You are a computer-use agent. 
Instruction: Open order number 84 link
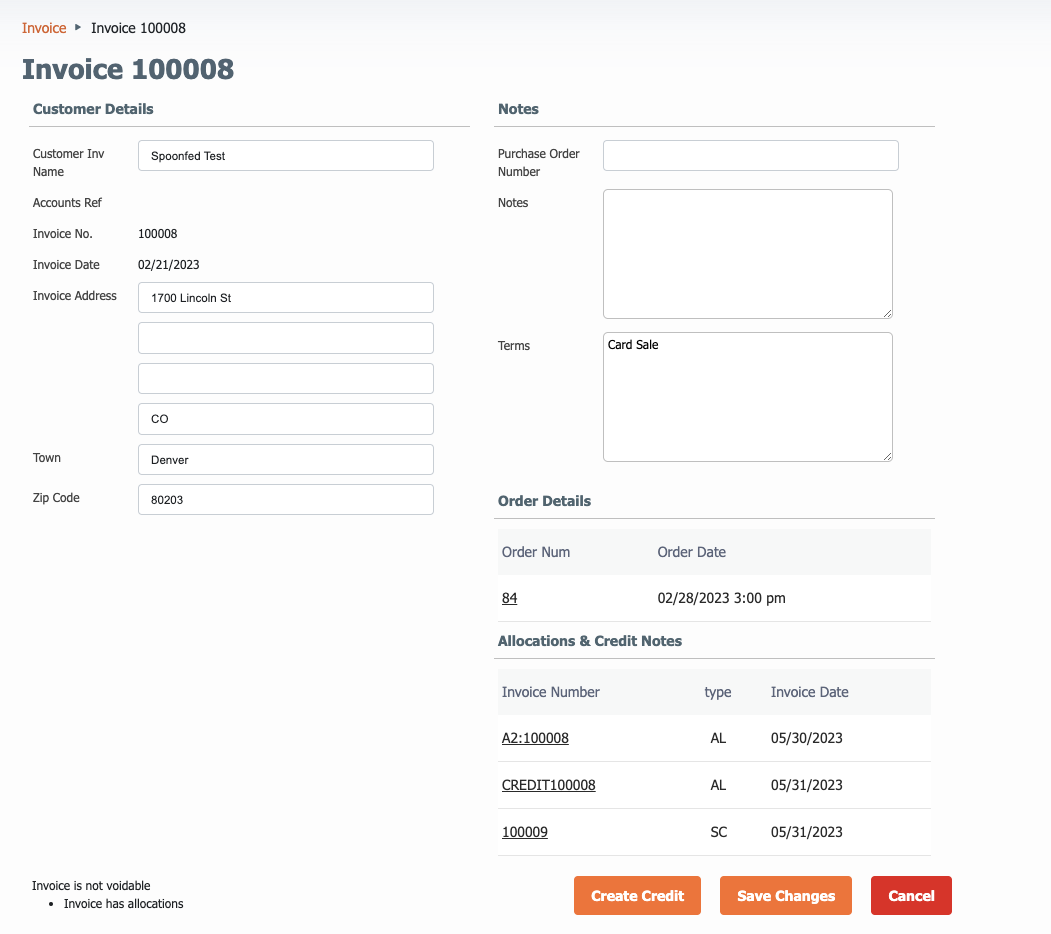click(x=509, y=598)
